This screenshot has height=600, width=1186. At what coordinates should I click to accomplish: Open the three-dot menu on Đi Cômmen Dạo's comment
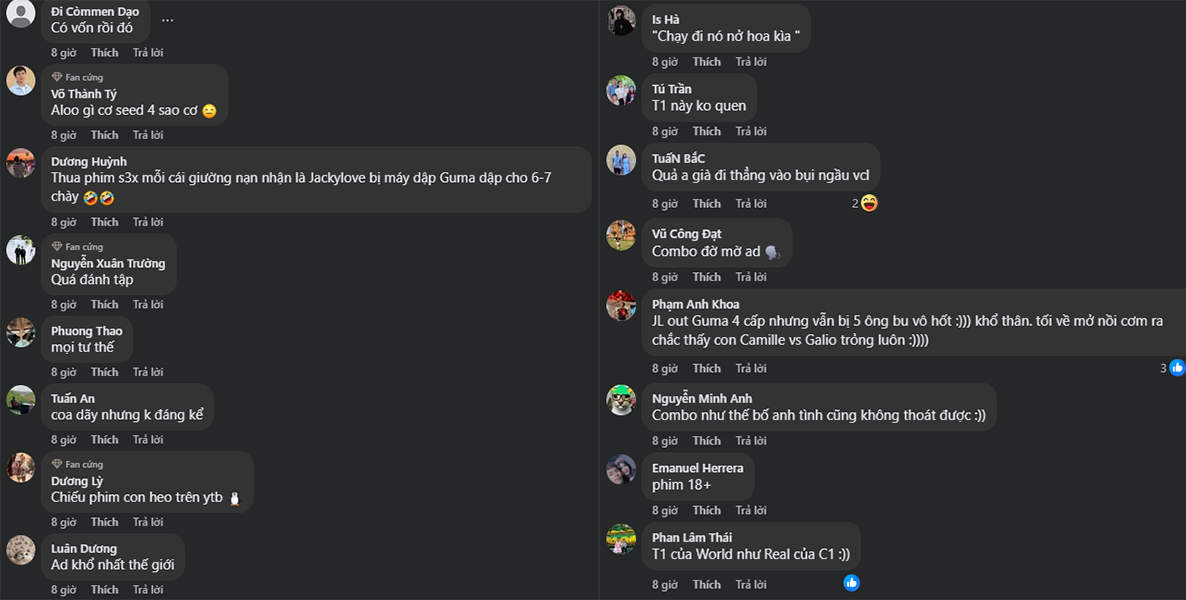click(x=167, y=19)
